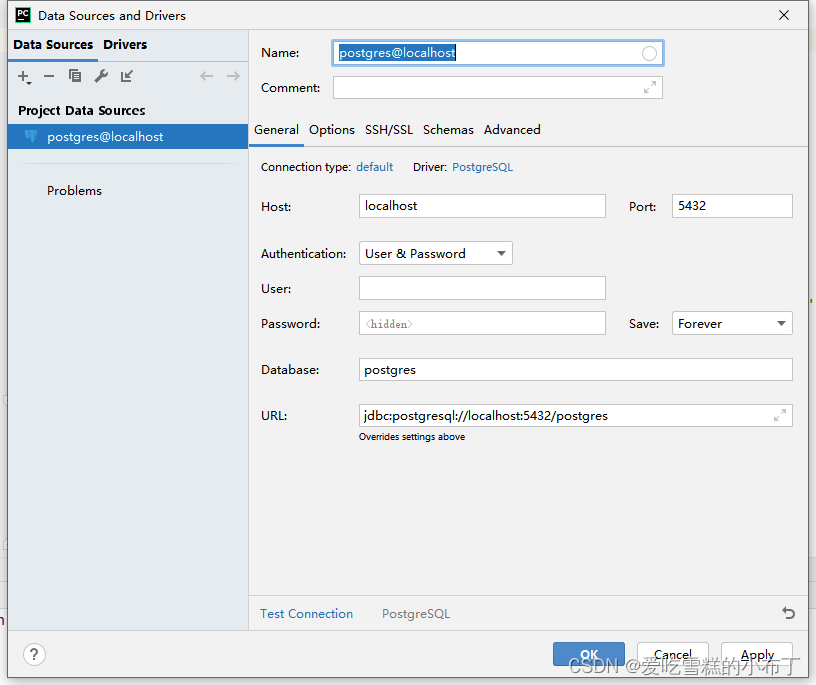Click the PostgreSQL elephant icon in list

(x=31, y=136)
